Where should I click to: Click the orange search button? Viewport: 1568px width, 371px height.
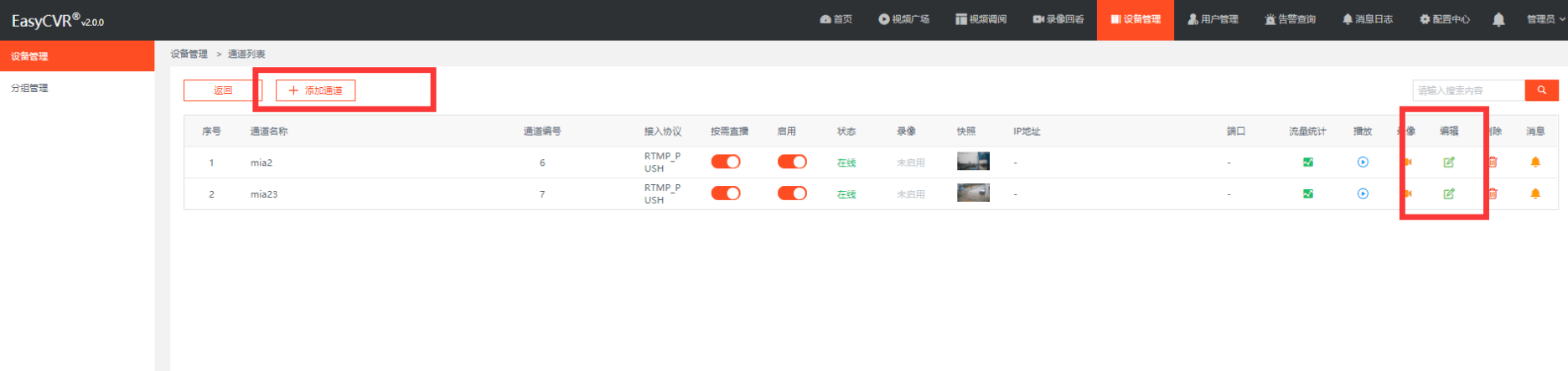(1541, 90)
